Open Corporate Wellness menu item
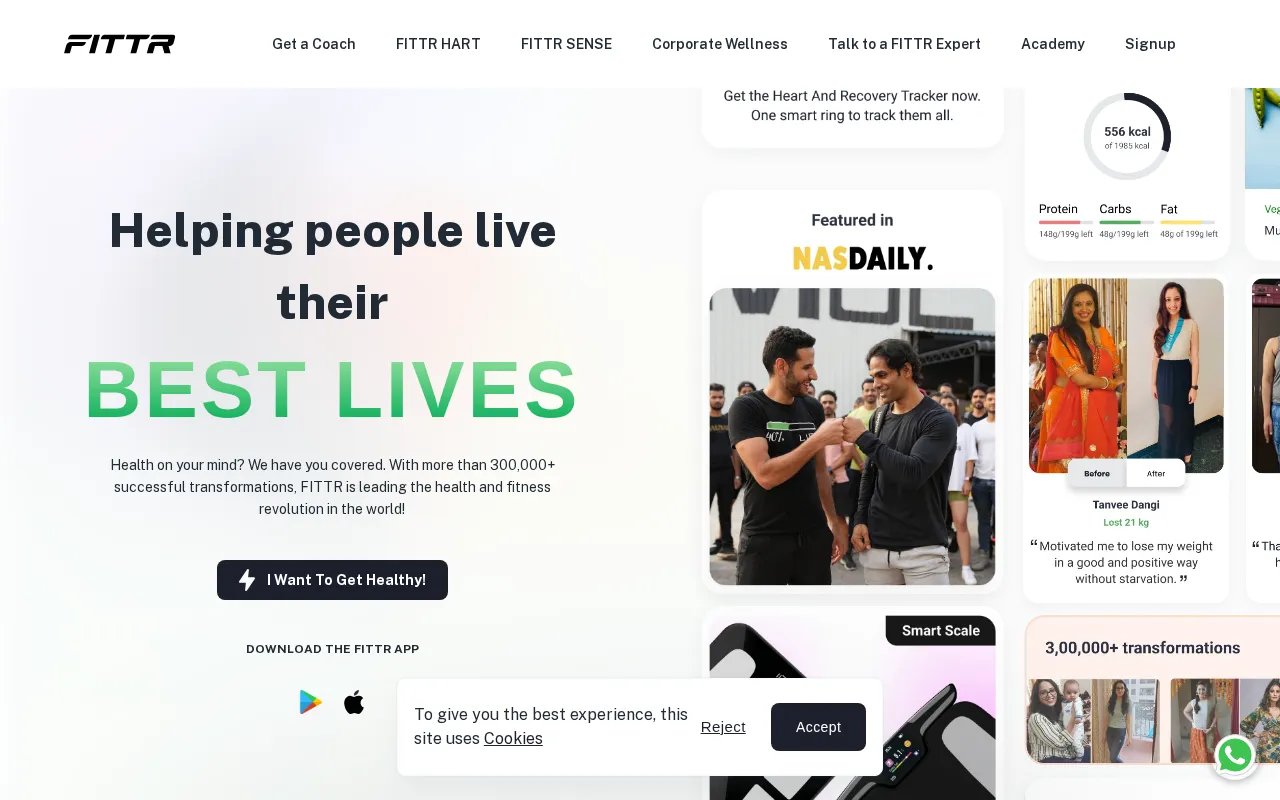This screenshot has width=1280, height=800. coord(720,44)
